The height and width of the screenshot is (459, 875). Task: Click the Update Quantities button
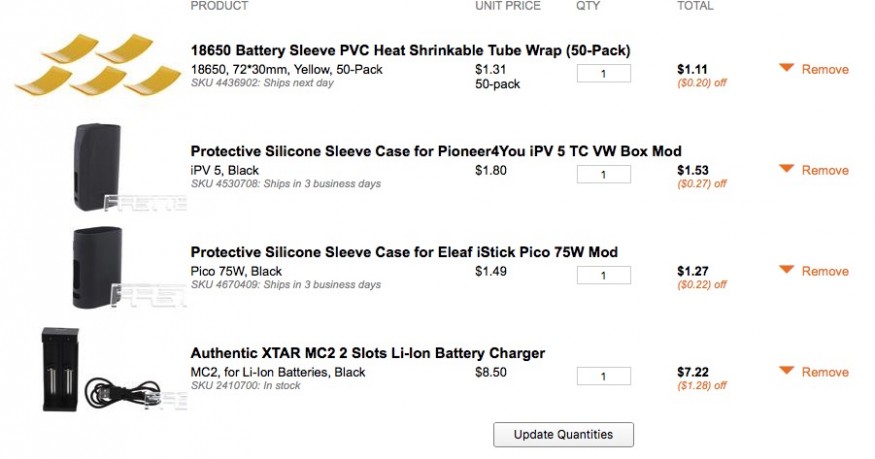coord(563,434)
